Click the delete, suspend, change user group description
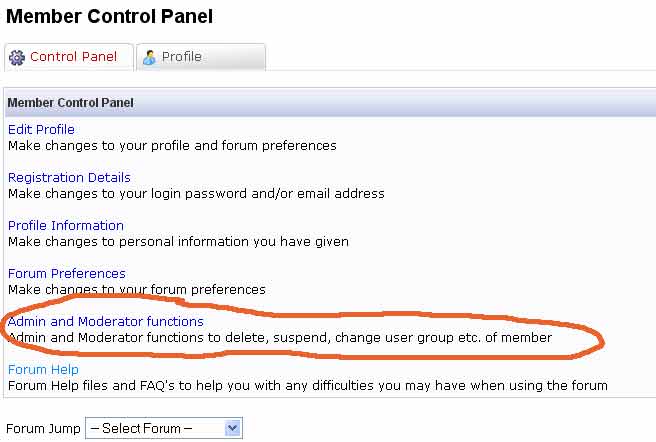 [x=280, y=337]
